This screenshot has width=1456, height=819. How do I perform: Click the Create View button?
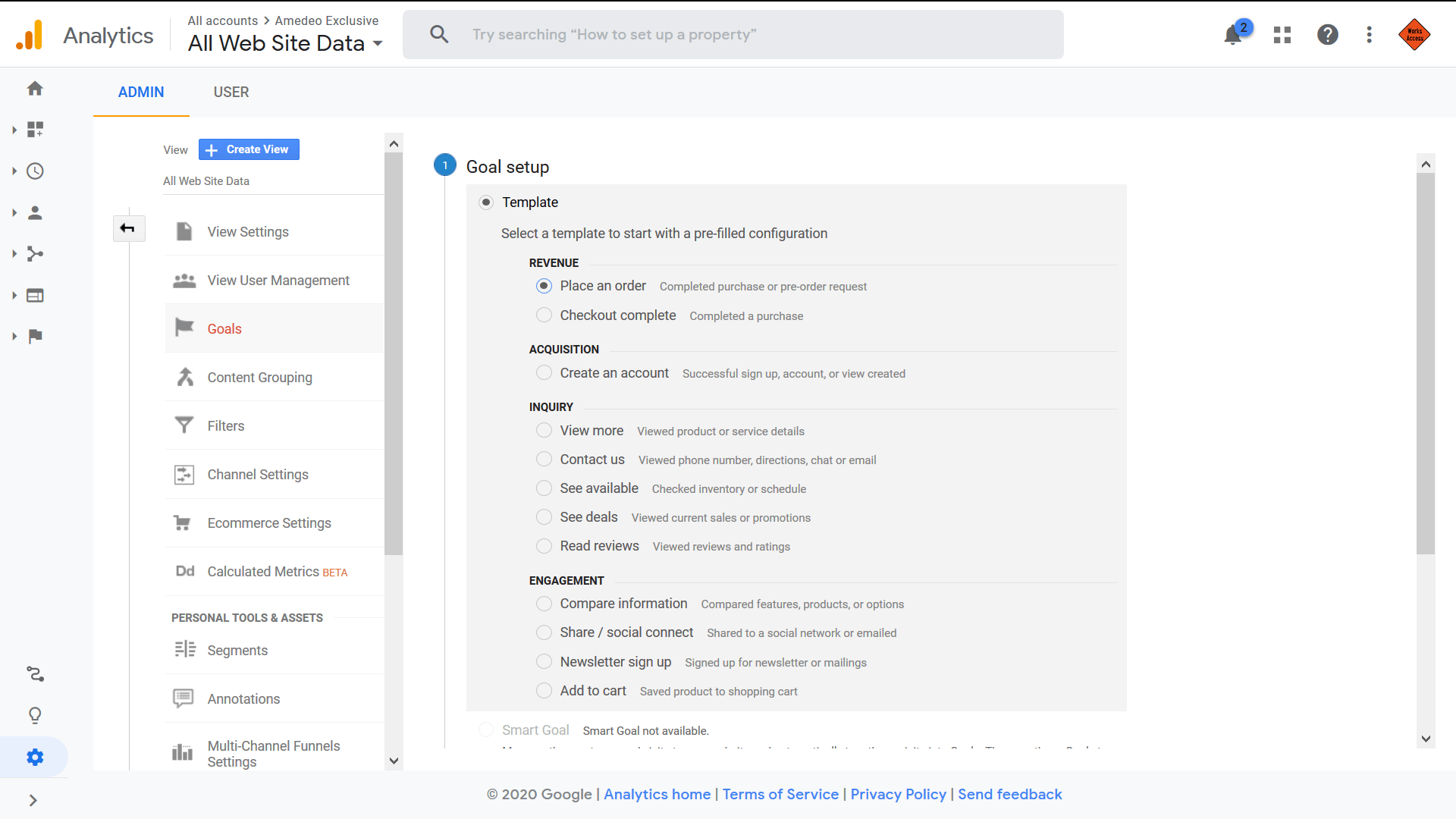click(248, 149)
